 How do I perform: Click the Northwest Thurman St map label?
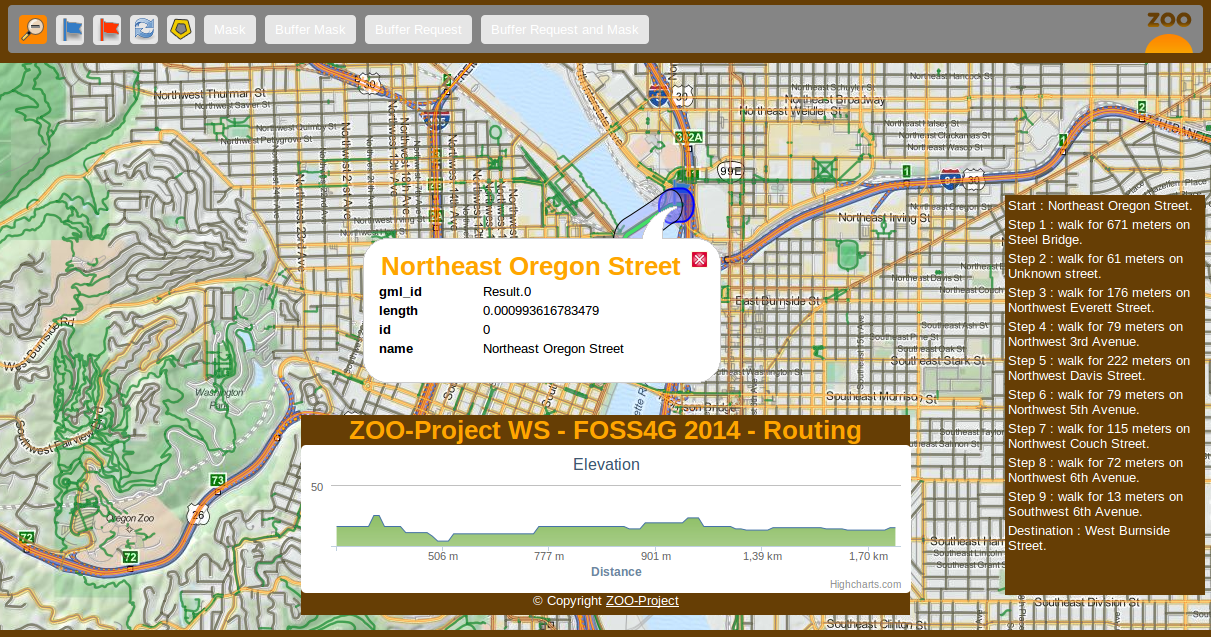209,94
